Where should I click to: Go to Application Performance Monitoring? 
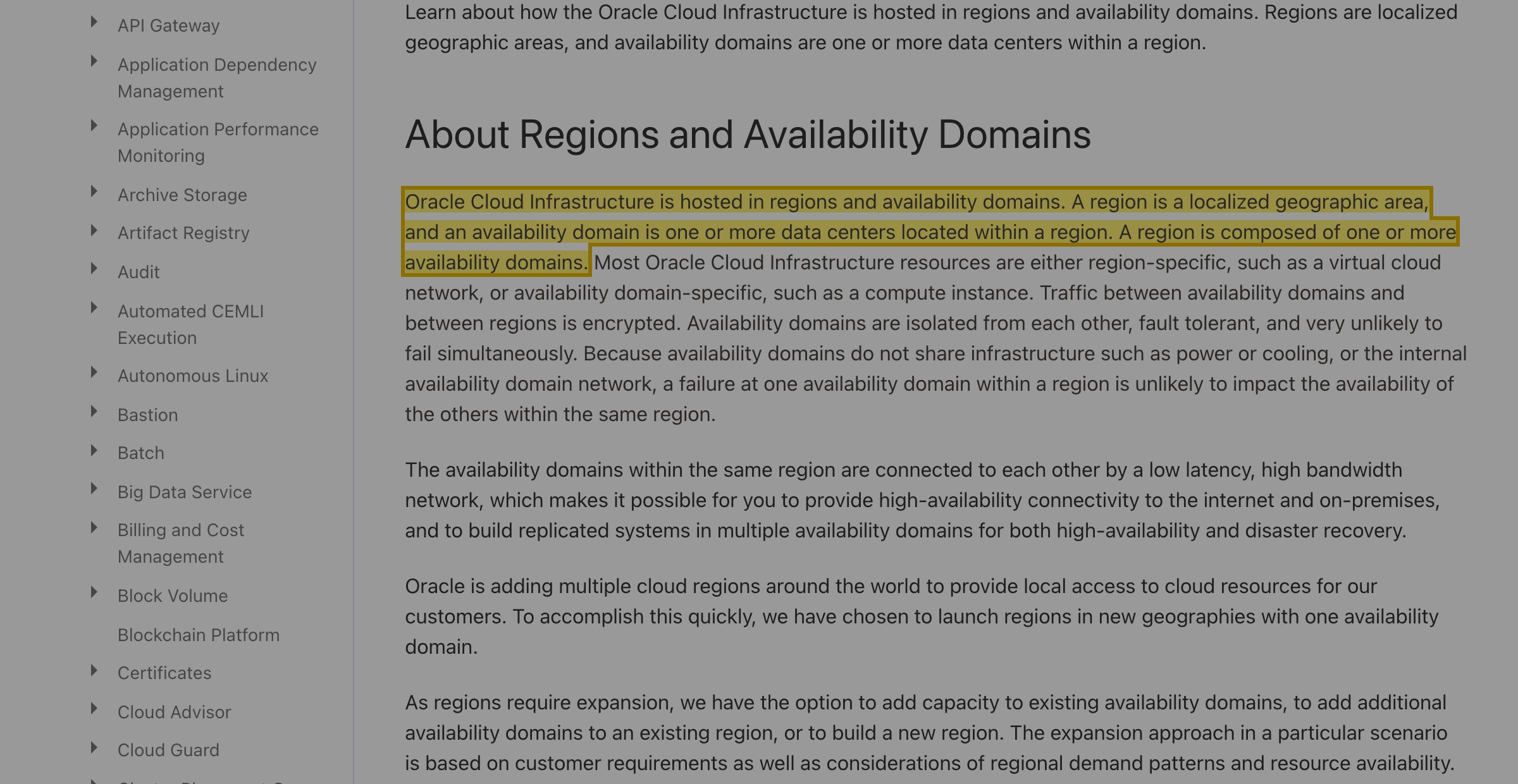click(218, 142)
